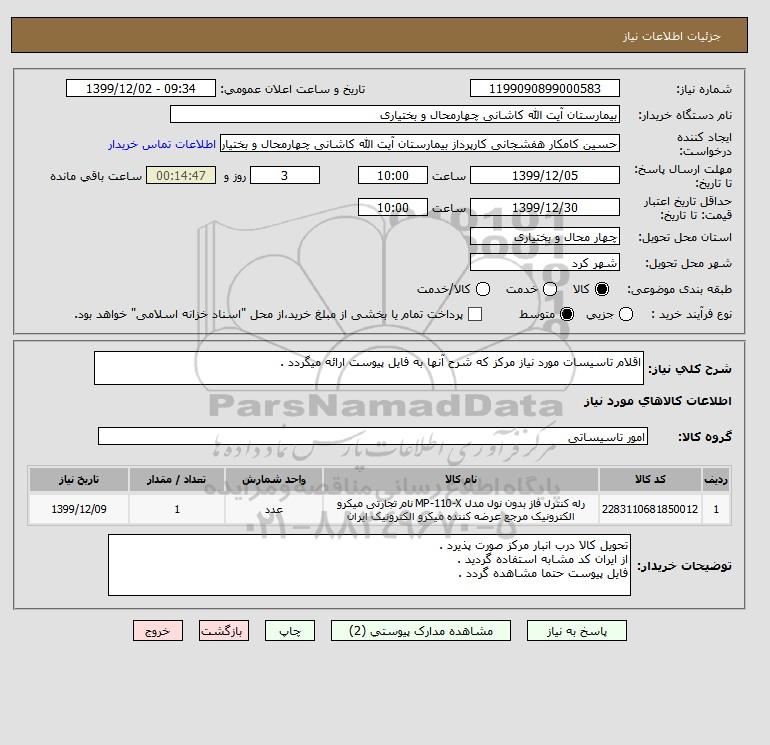The image size is (770, 745).
Task: Click the جزئیات اطلاعات نیاز page title
Action: pos(671,36)
